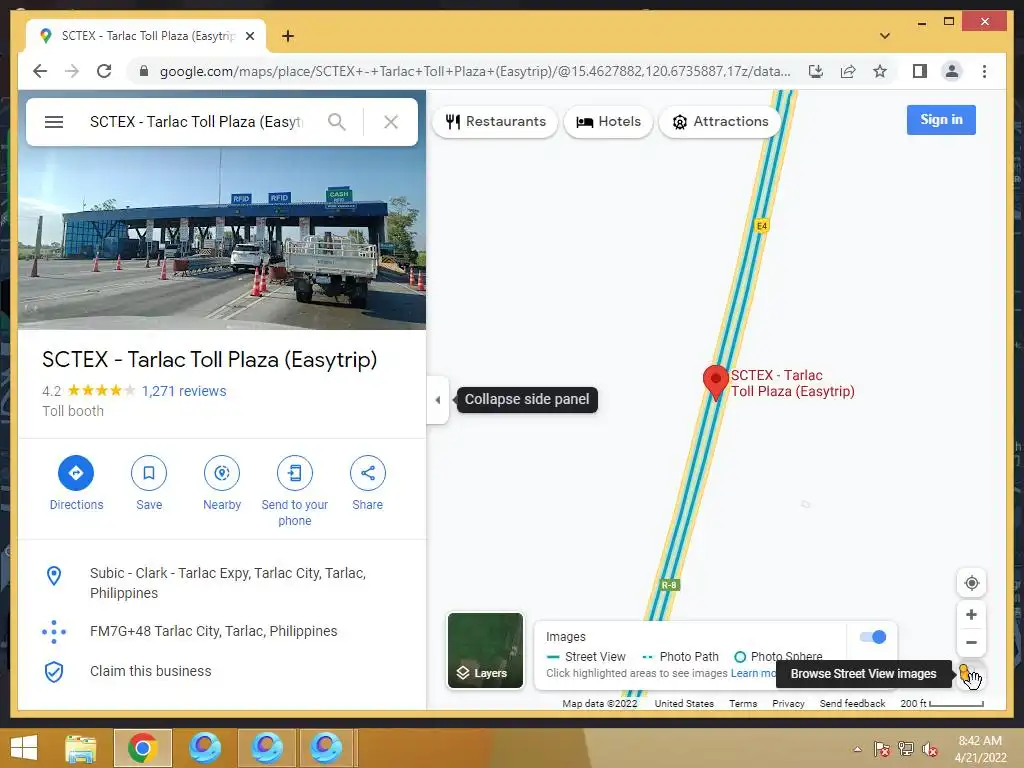Open Chrome three-dot menu
The height and width of the screenshot is (768, 1024).
[x=984, y=71]
